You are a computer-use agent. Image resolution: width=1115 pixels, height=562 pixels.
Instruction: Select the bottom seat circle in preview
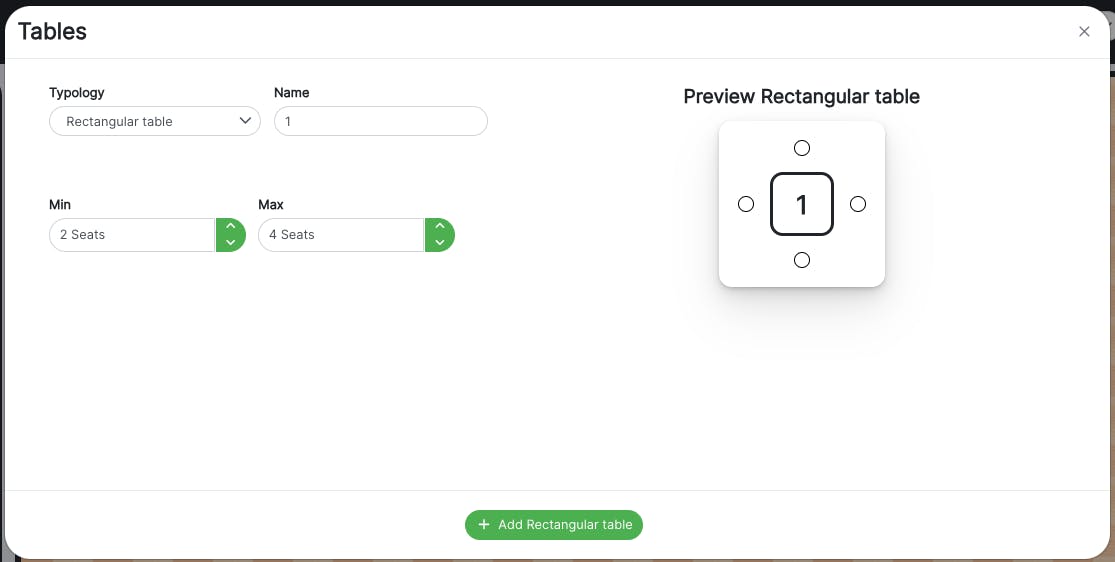[802, 260]
